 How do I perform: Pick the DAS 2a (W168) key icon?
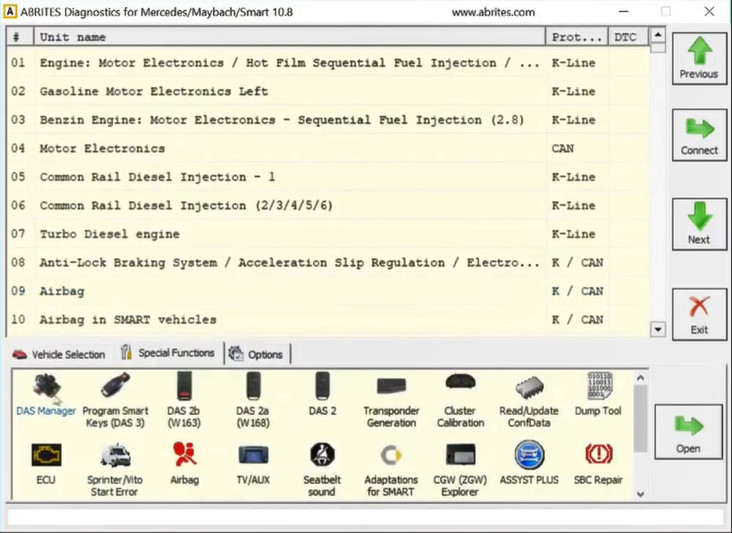pos(253,400)
